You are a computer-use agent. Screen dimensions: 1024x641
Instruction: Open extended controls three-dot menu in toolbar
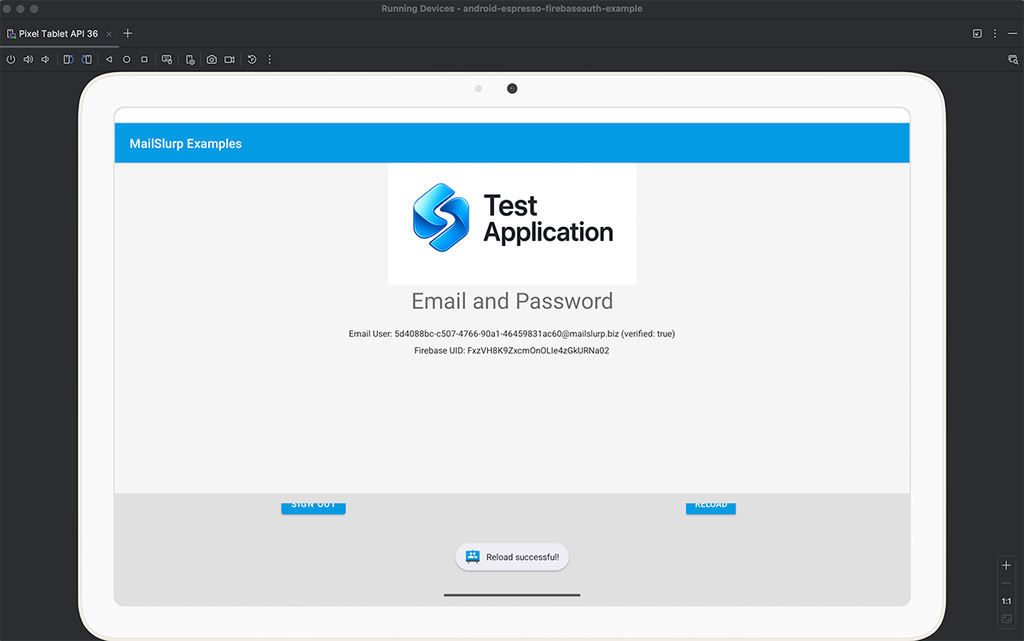coord(270,59)
